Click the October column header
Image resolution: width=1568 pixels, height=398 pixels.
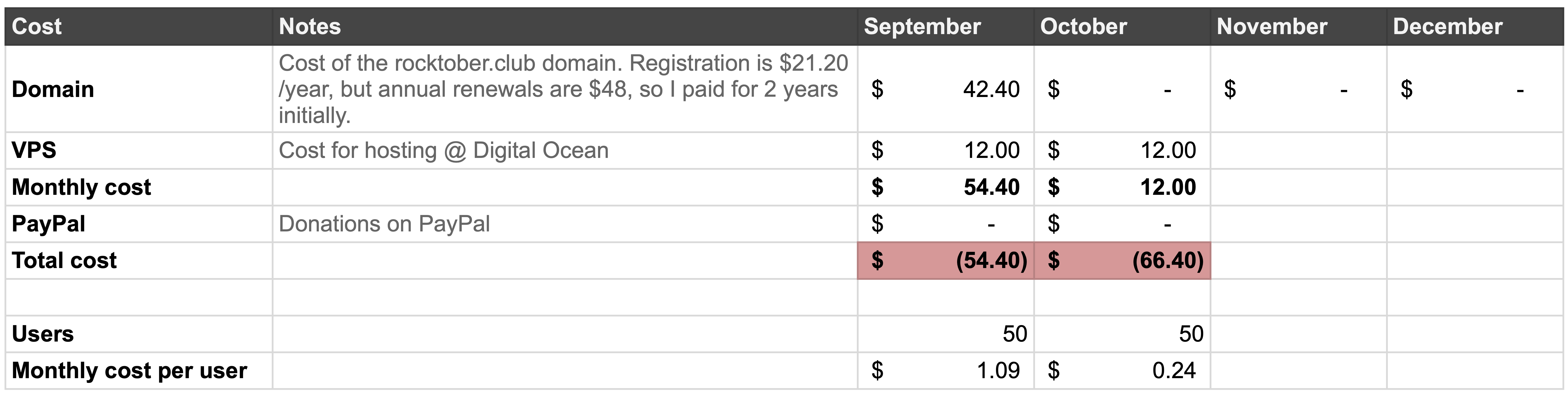1122,27
